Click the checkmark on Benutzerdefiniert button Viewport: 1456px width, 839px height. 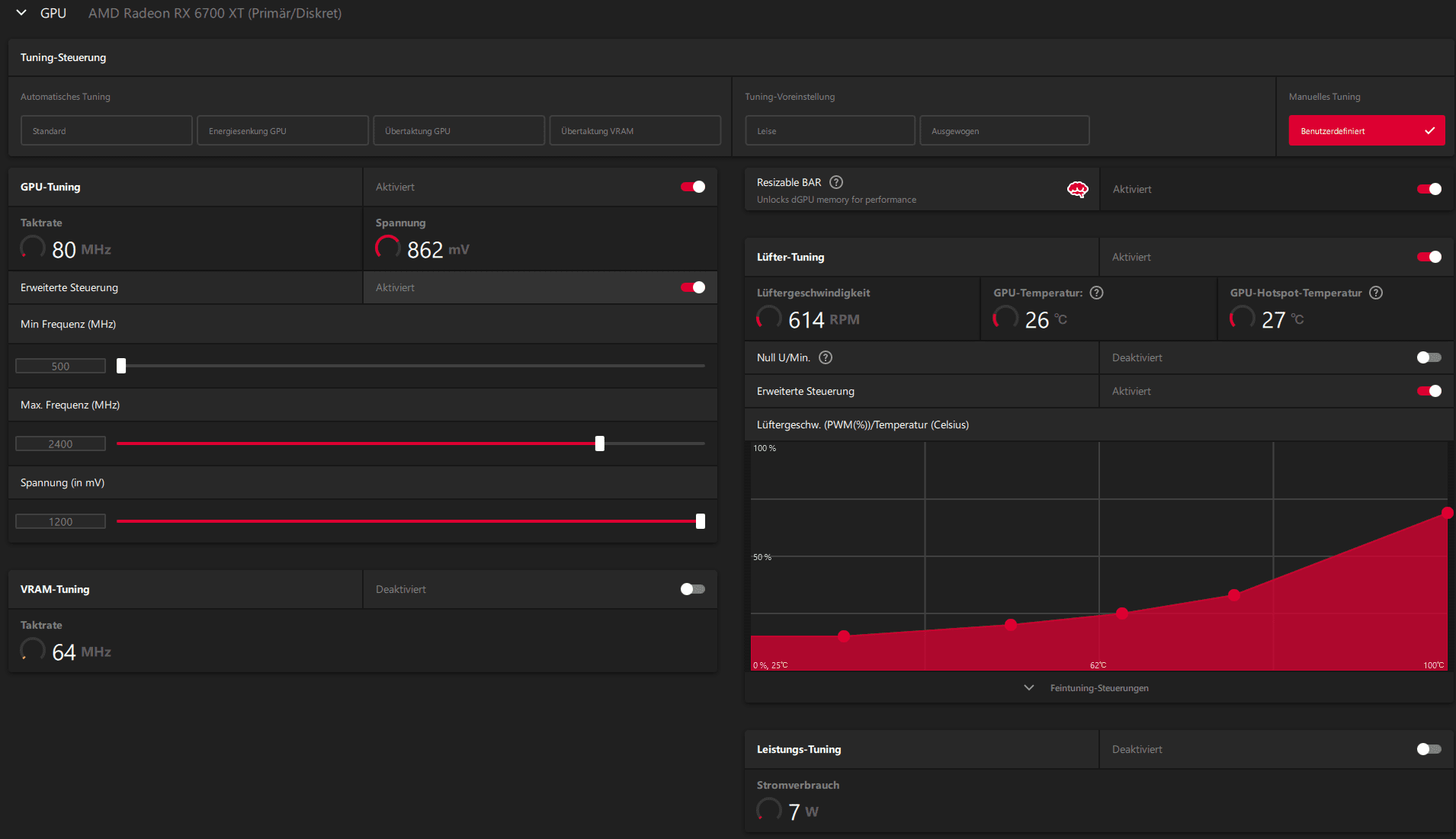tap(1430, 131)
